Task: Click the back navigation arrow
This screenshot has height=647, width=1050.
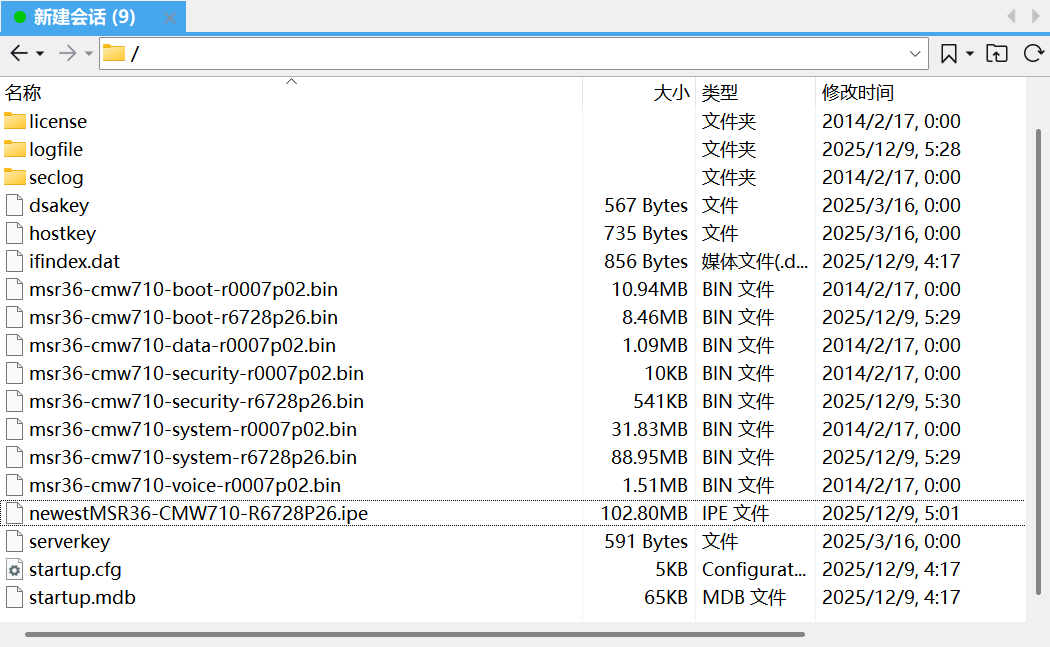Action: (x=18, y=53)
